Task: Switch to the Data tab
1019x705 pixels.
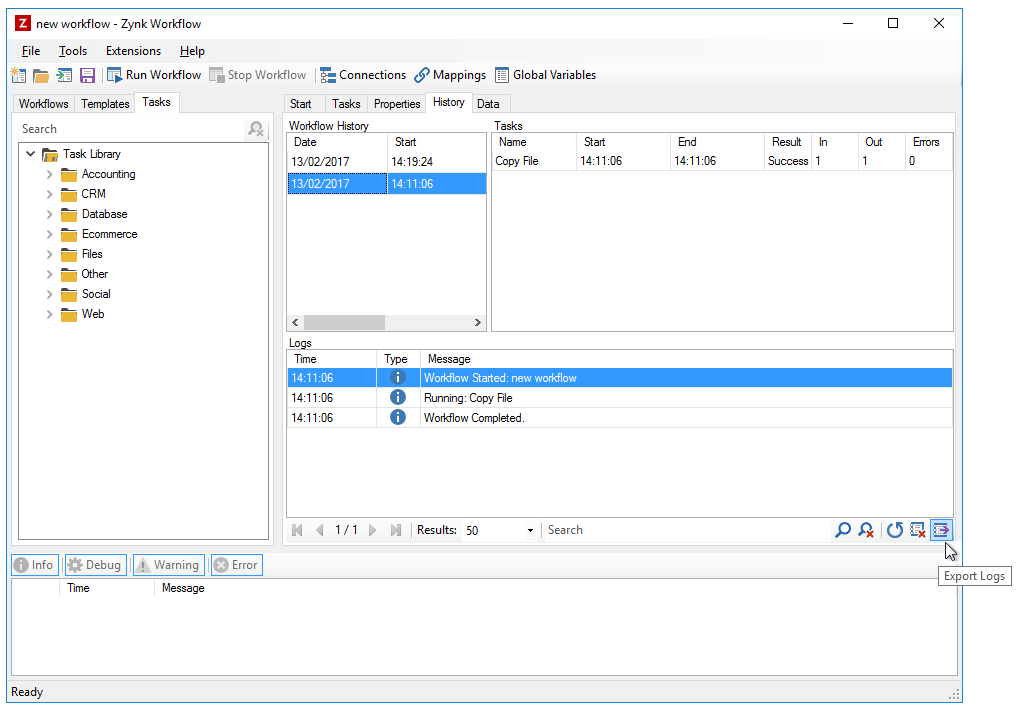Action: point(488,104)
